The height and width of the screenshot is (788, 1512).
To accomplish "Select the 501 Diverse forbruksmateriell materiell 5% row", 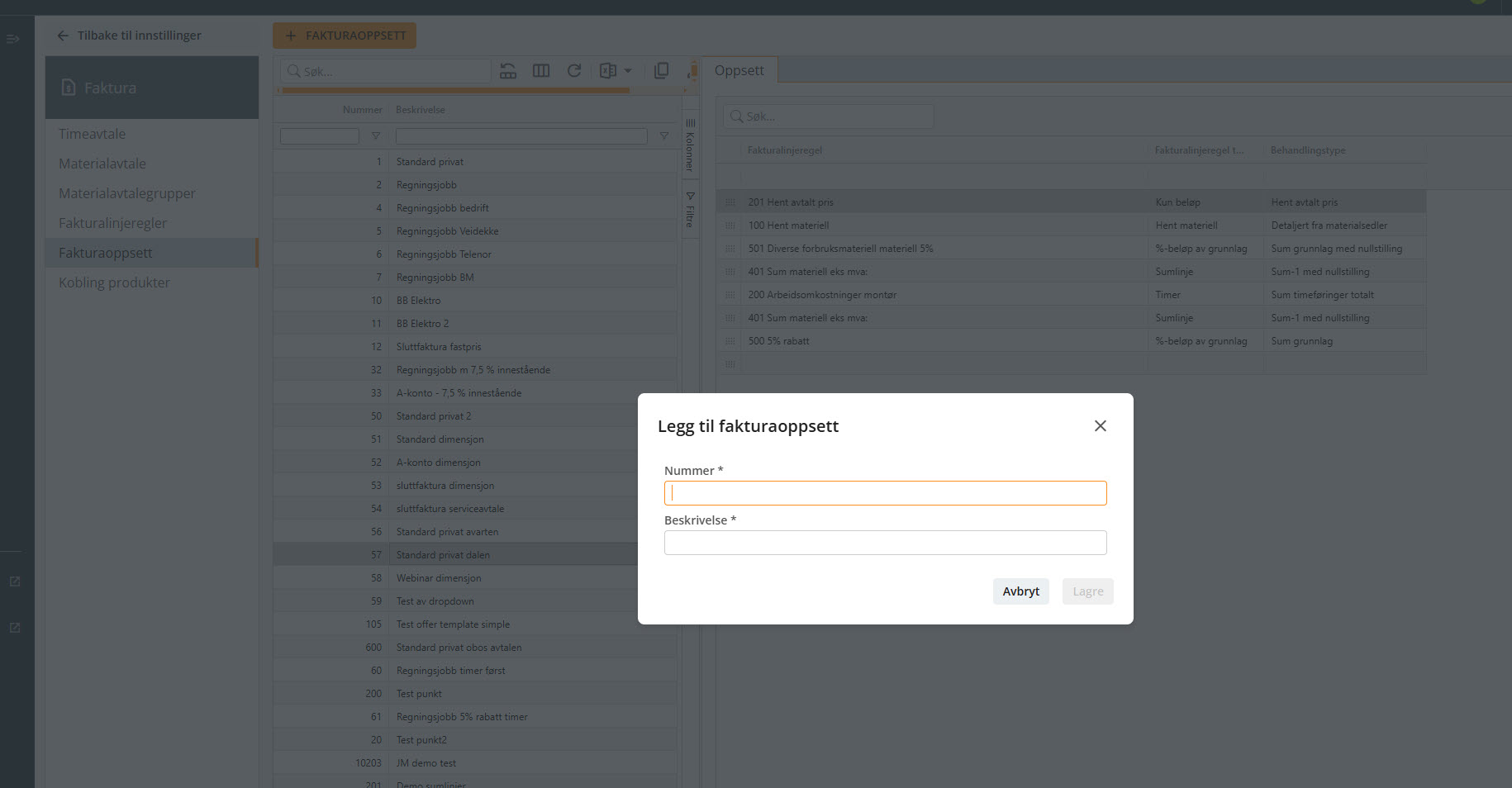I will pyautogui.click(x=1072, y=249).
